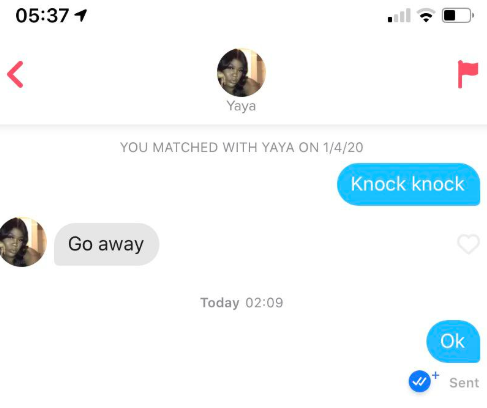The height and width of the screenshot is (408, 487).
Task: Like the "Go away" message with the heart
Action: point(468,244)
